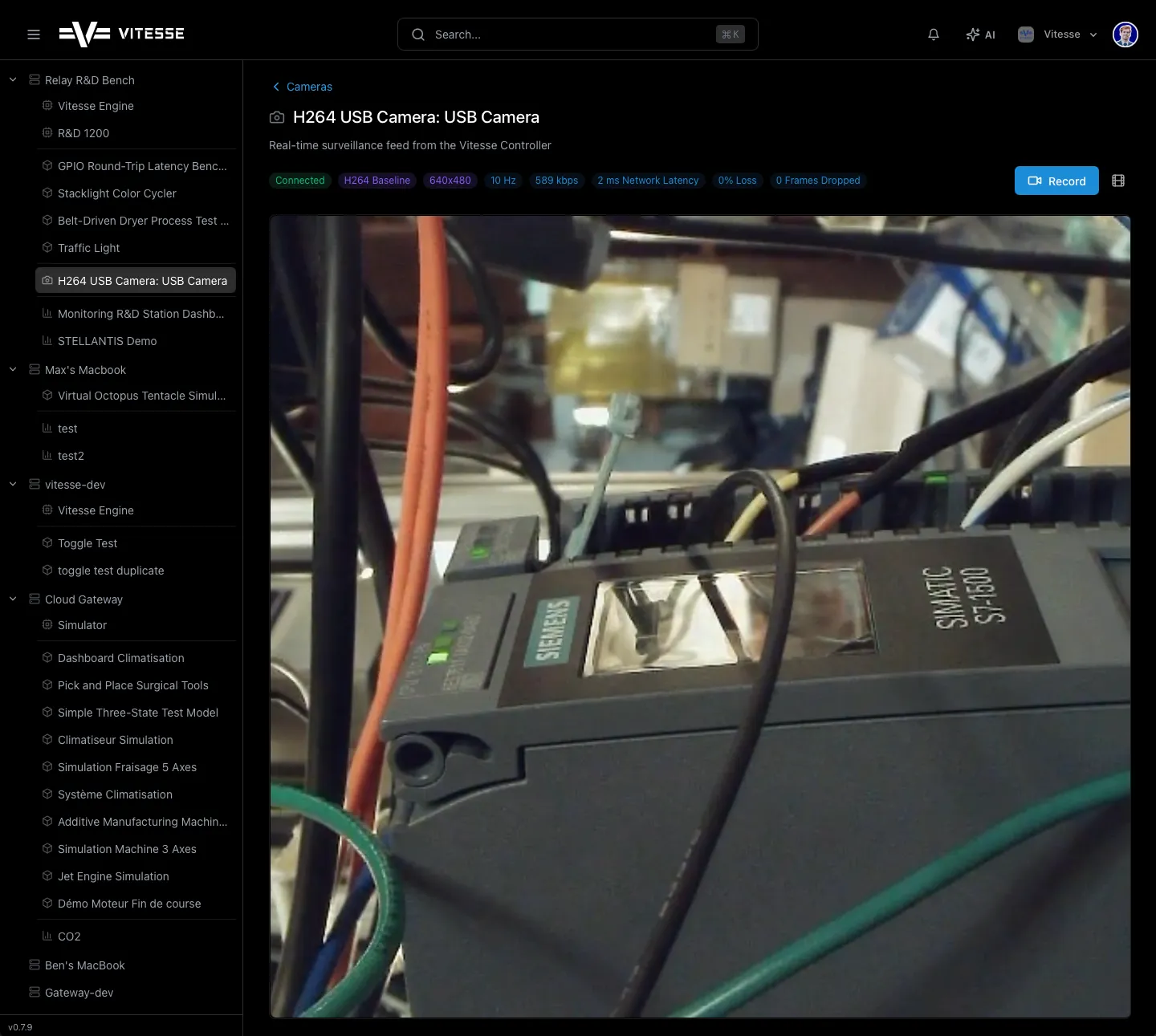Click the search field

[578, 35]
